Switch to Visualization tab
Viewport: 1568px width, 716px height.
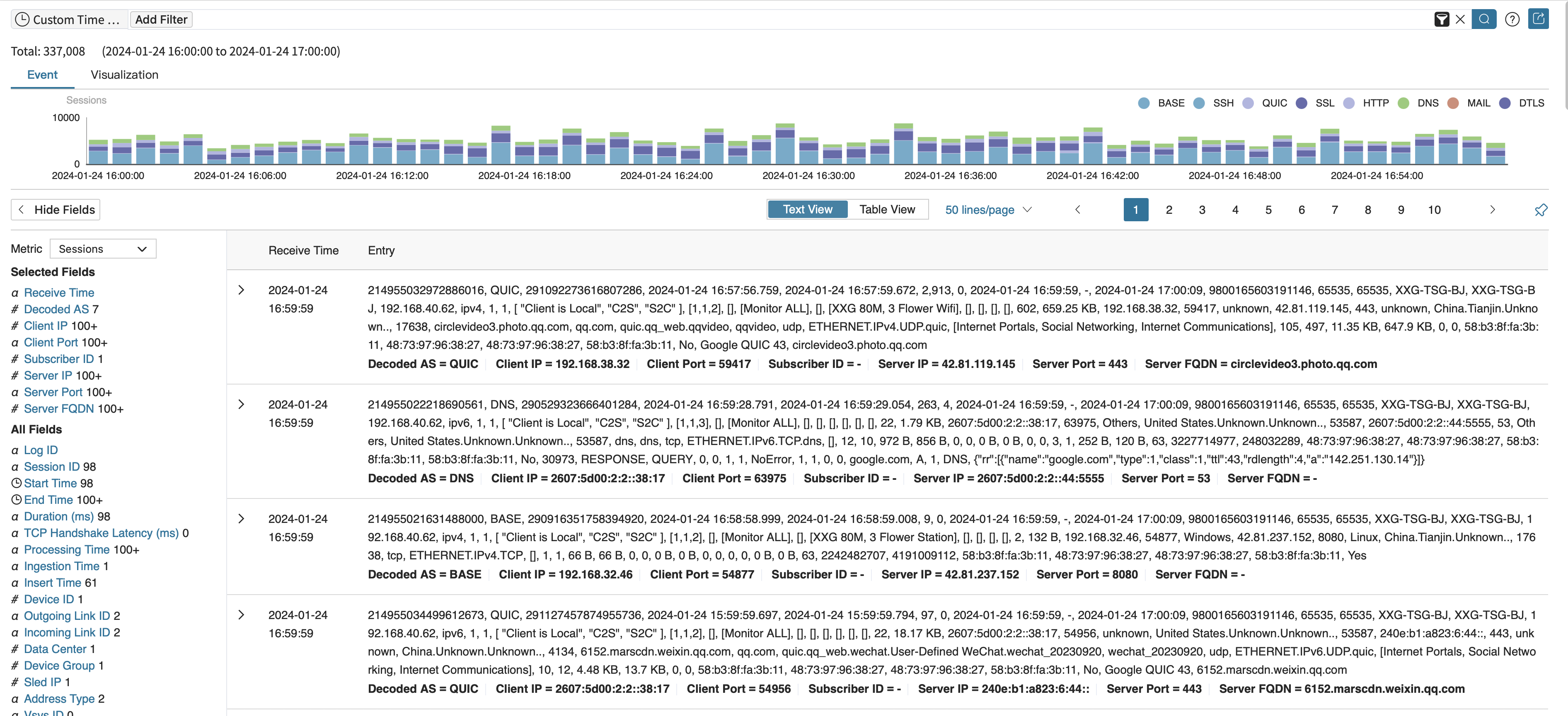[124, 75]
